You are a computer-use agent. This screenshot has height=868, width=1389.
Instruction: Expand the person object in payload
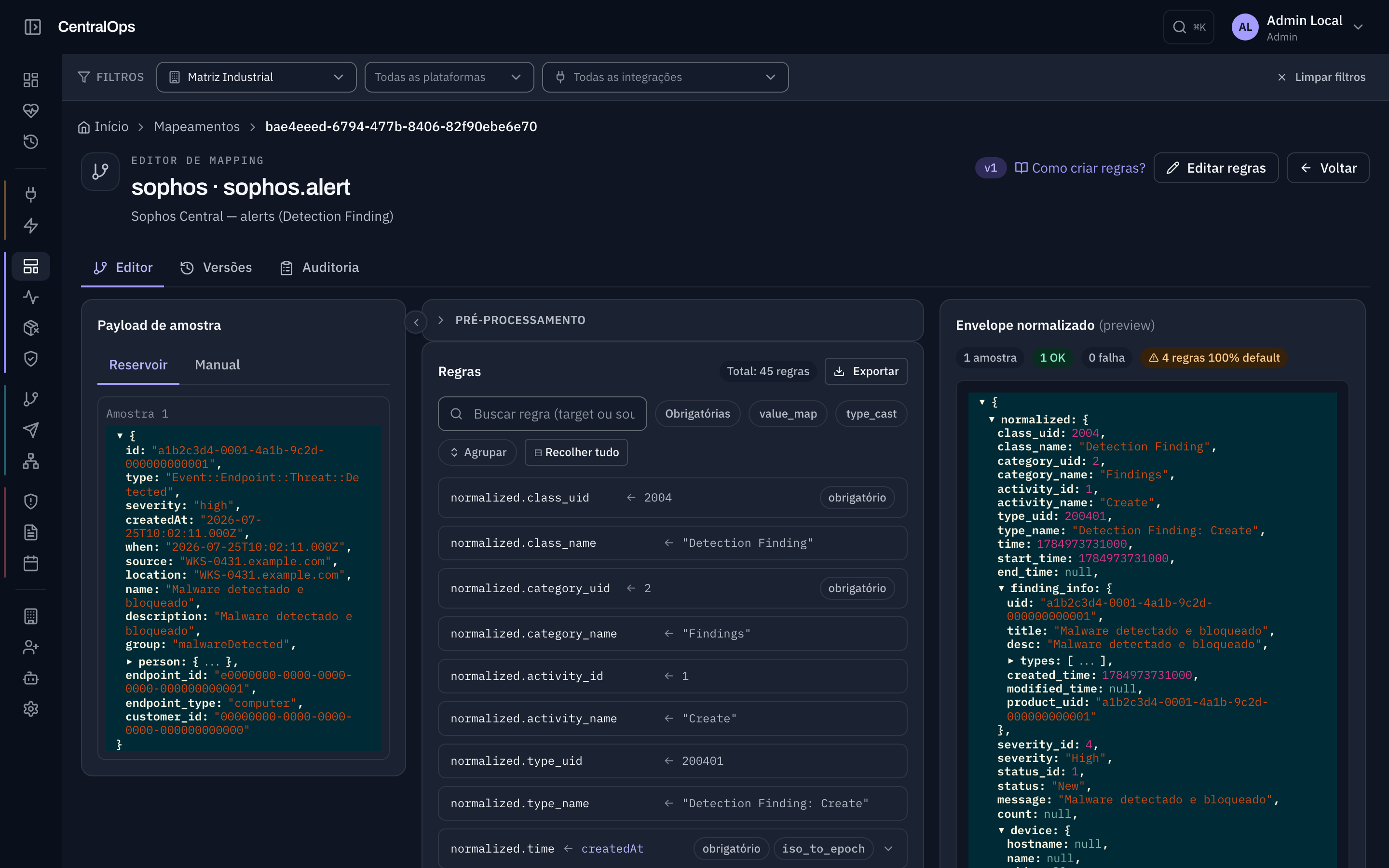(x=129, y=662)
